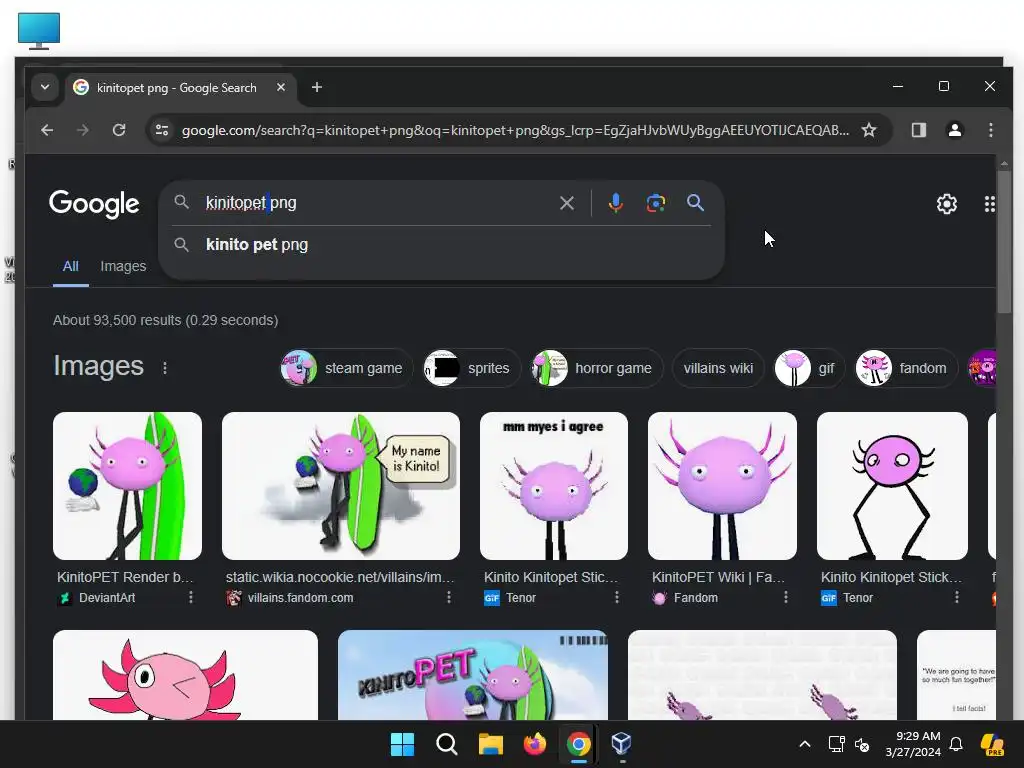1024x768 pixels.
Task: Filter images by fandom chip
Action: [x=906, y=368]
